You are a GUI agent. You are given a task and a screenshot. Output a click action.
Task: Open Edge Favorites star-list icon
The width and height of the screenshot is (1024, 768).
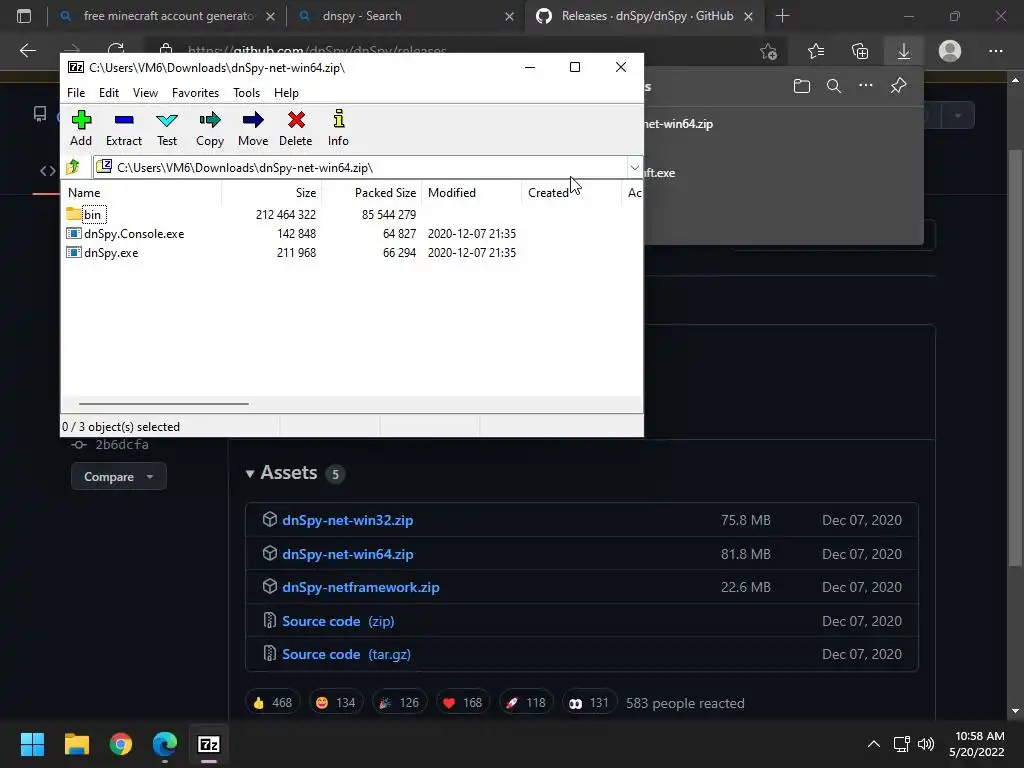pyautogui.click(x=816, y=51)
